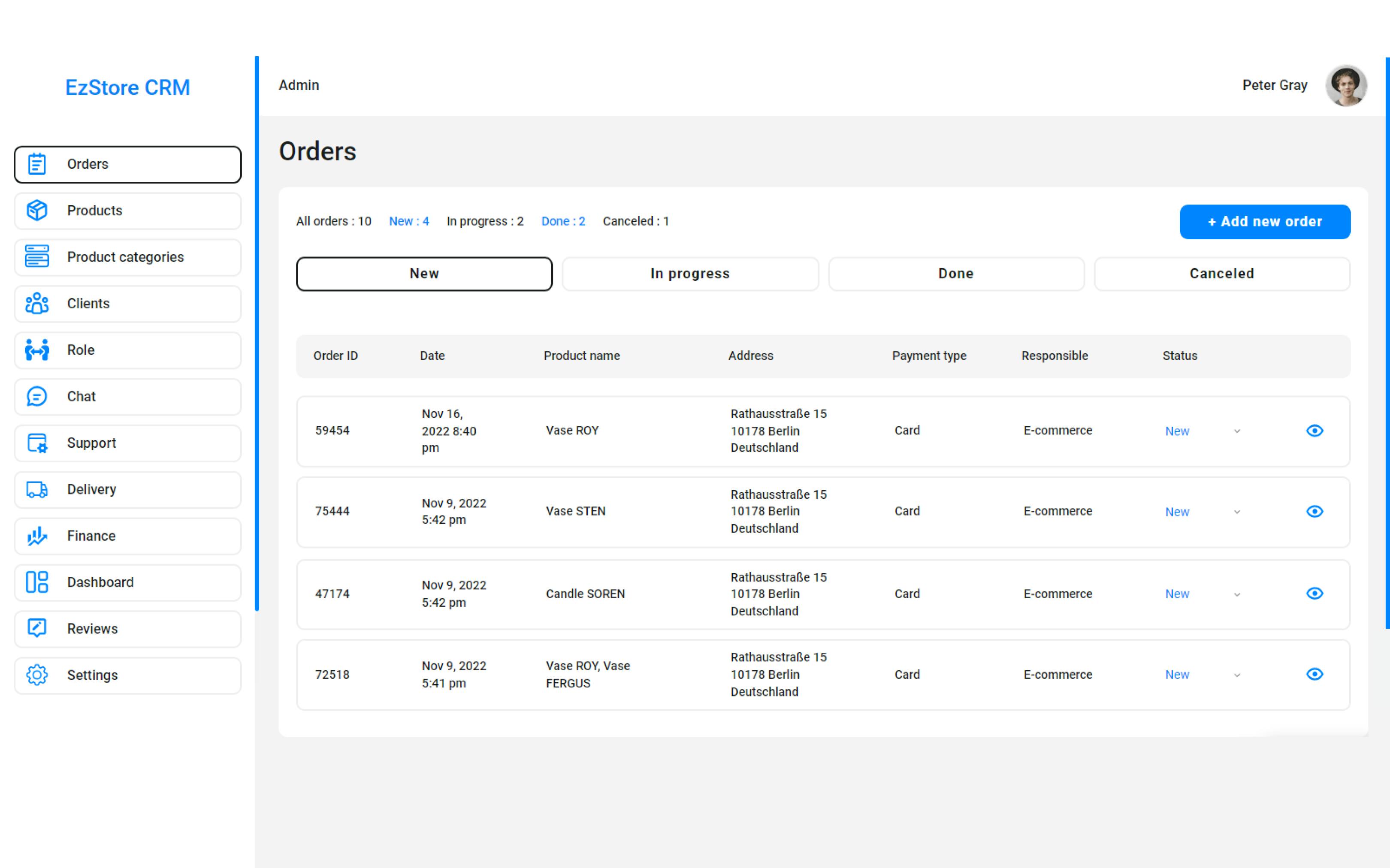Viewport: 1390px width, 868px height.
Task: Open Finance via the chart icon
Action: [37, 536]
